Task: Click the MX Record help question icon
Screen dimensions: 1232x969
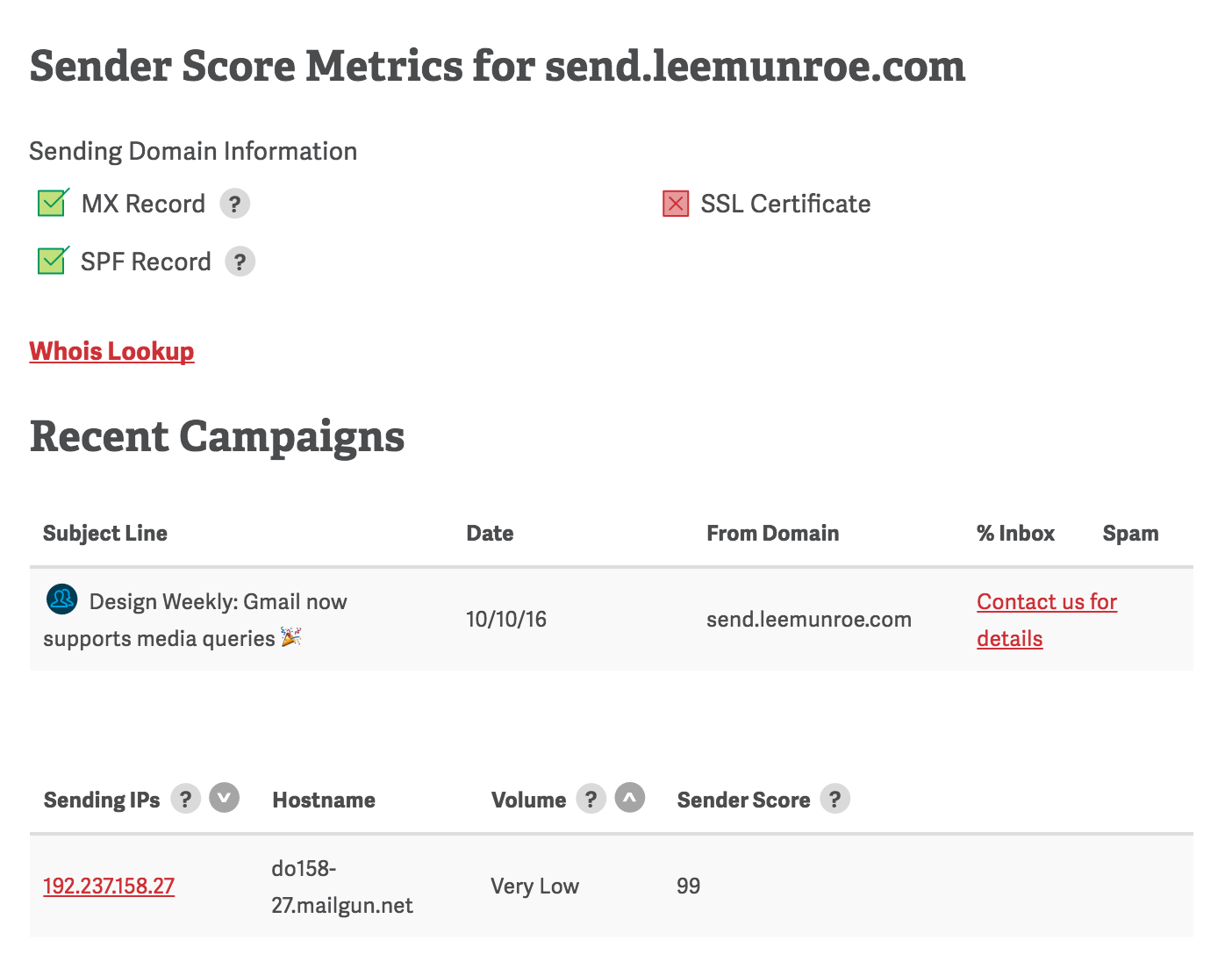Action: [x=234, y=204]
